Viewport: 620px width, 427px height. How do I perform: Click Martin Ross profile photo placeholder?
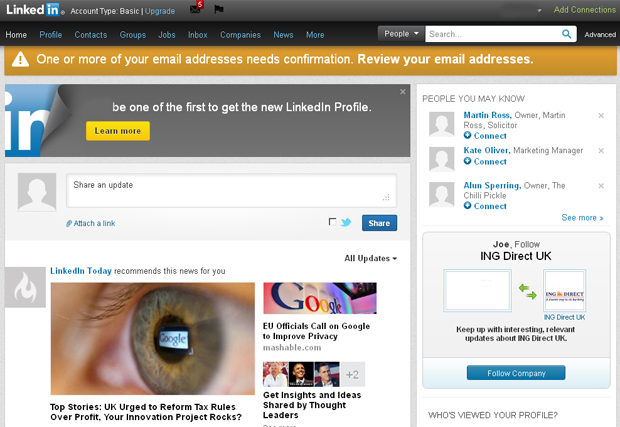point(442,124)
